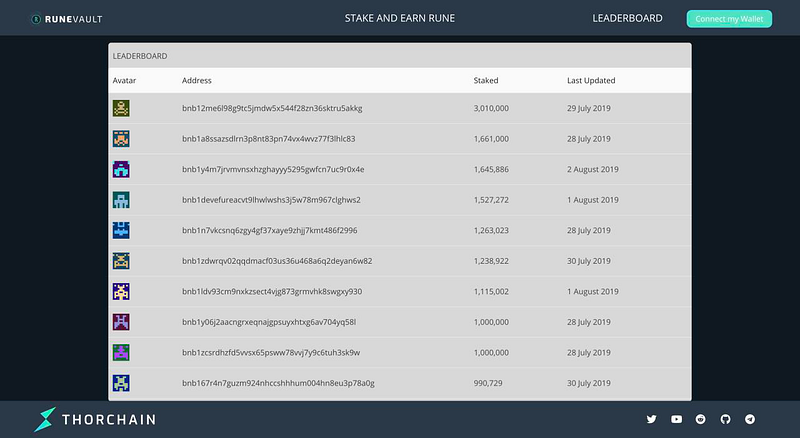Click avatar beside address bnb1zcsrdhzfd5vvsx65psww78vvj7y9c6tuh3sk9w
The height and width of the screenshot is (438, 800).
121,353
